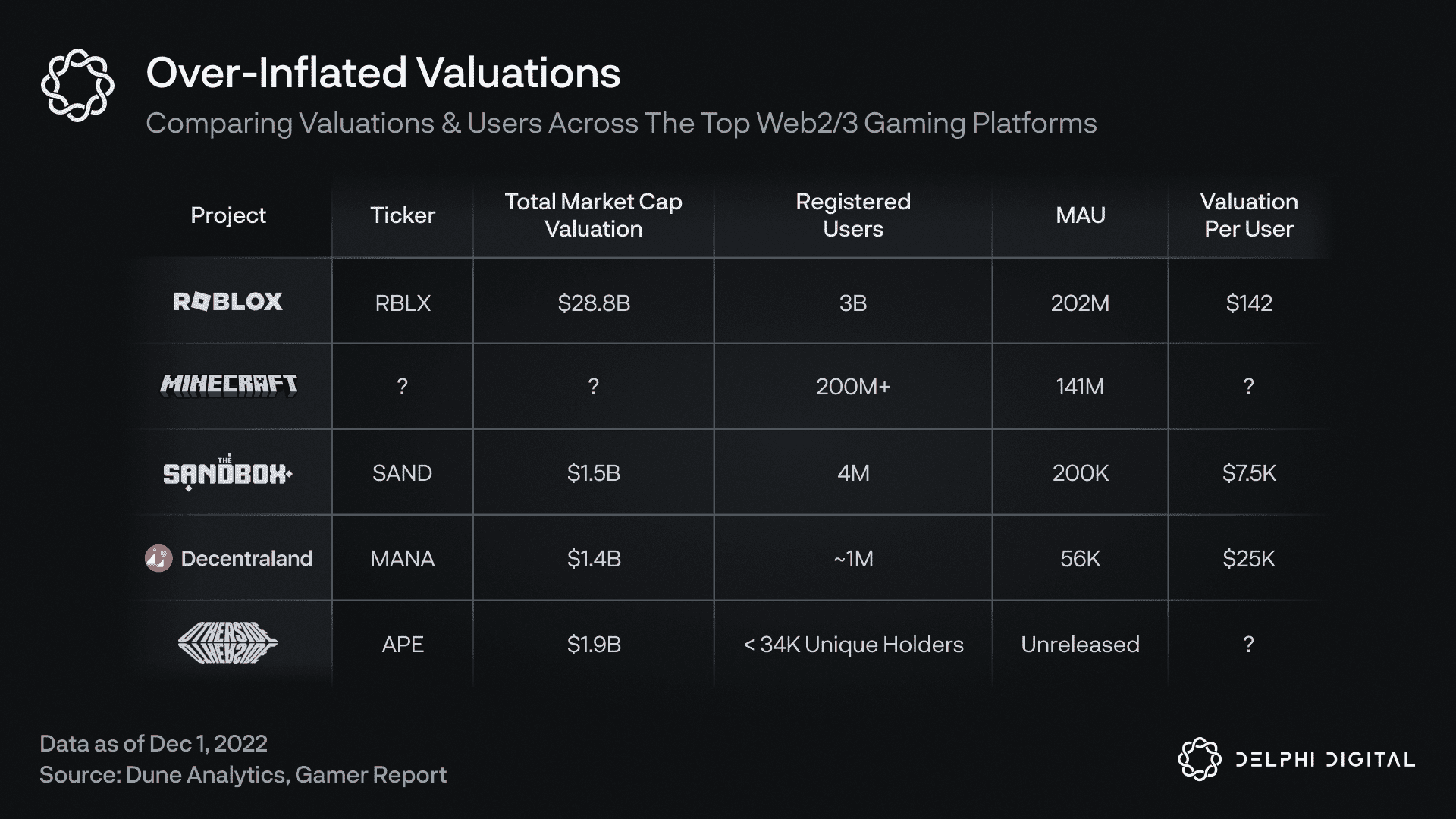Click the Otherside logo
Viewport: 1456px width, 819px height.
pos(227,644)
